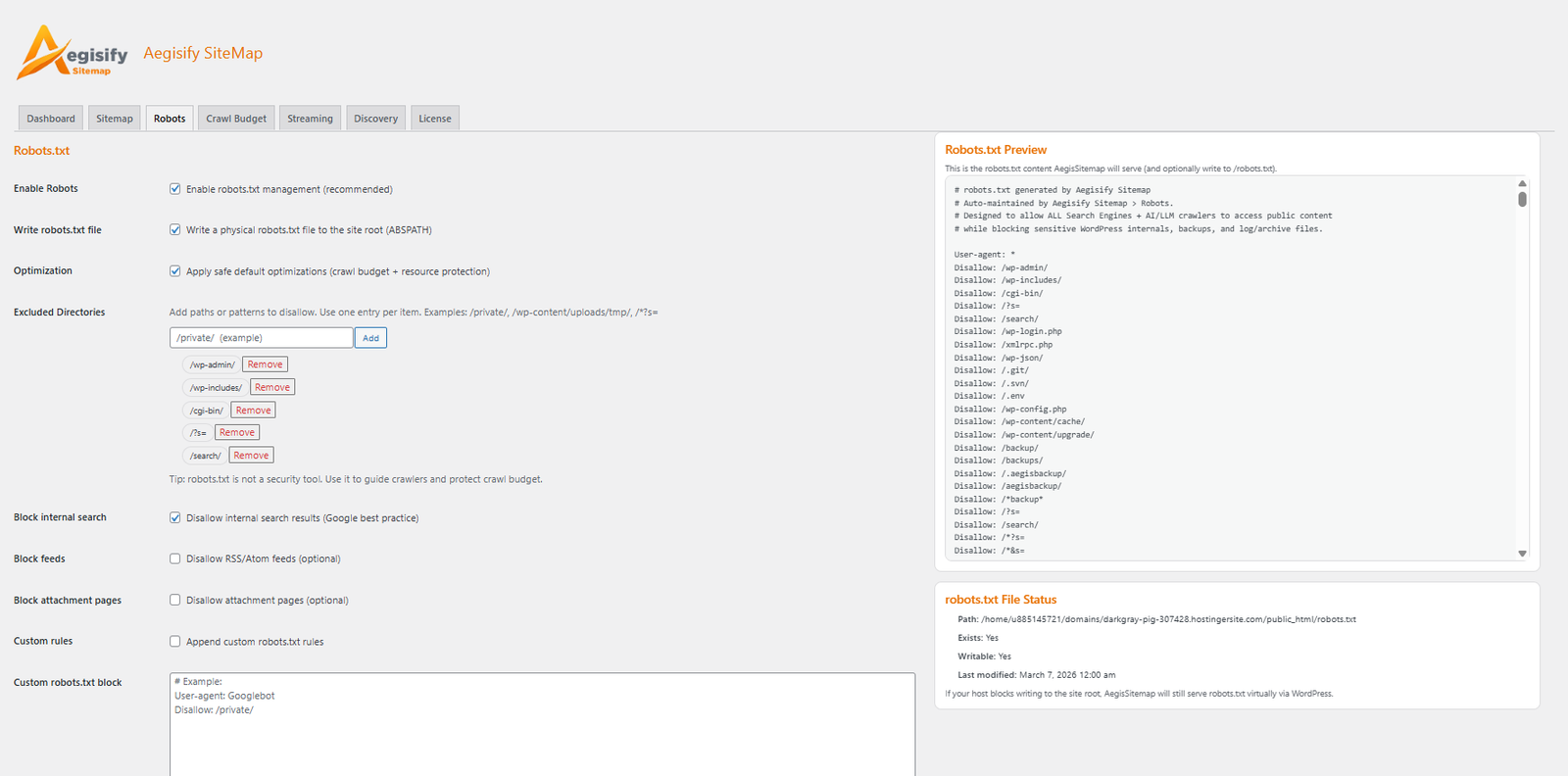This screenshot has width=1568, height=776.
Task: Uncheck Write a physical robots.txt file
Action: click(175, 230)
